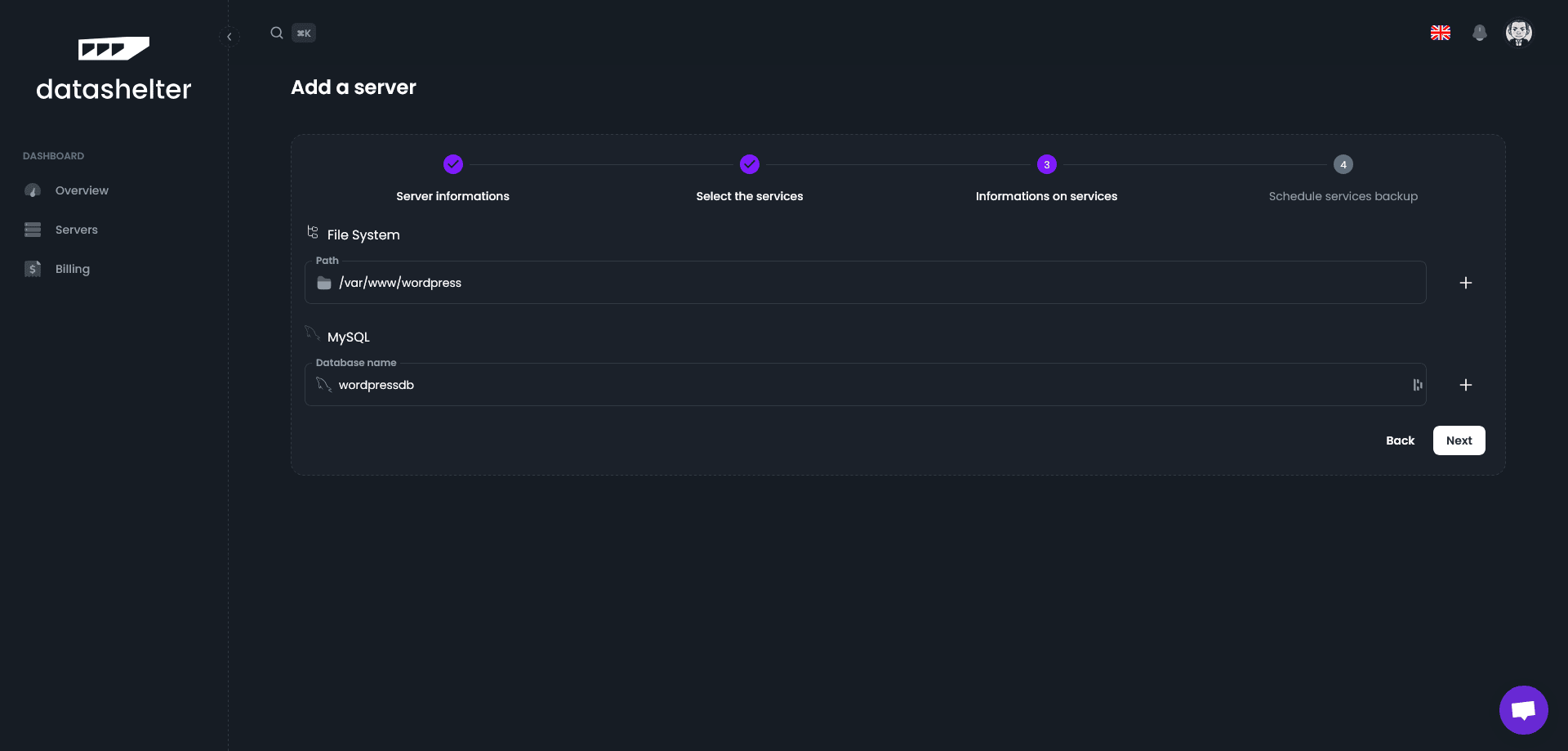Collapse the sidebar with chevron

click(x=229, y=37)
